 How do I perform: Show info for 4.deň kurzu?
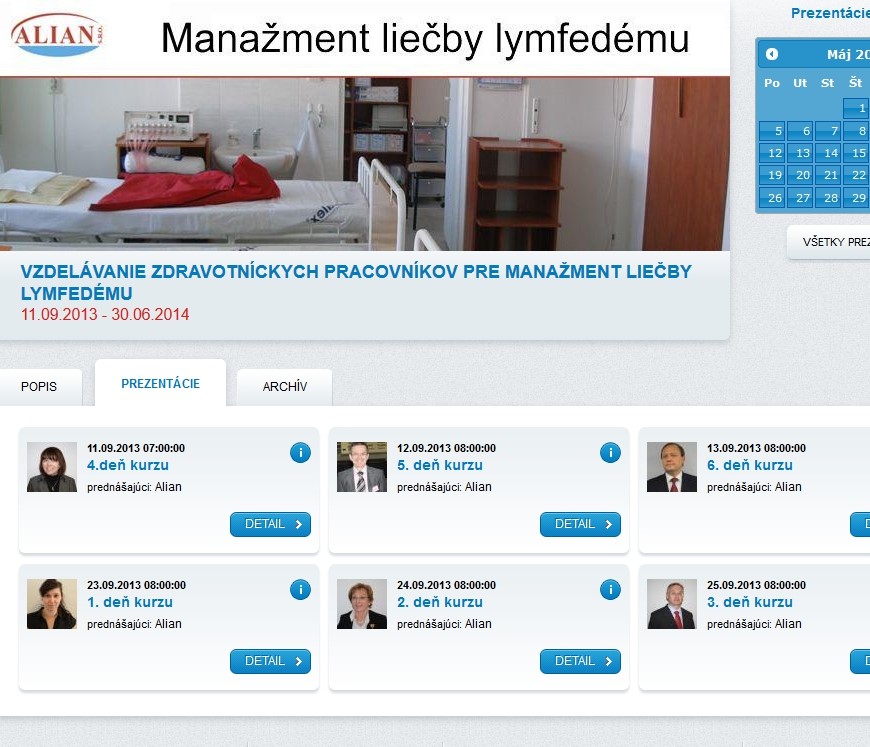pos(300,453)
